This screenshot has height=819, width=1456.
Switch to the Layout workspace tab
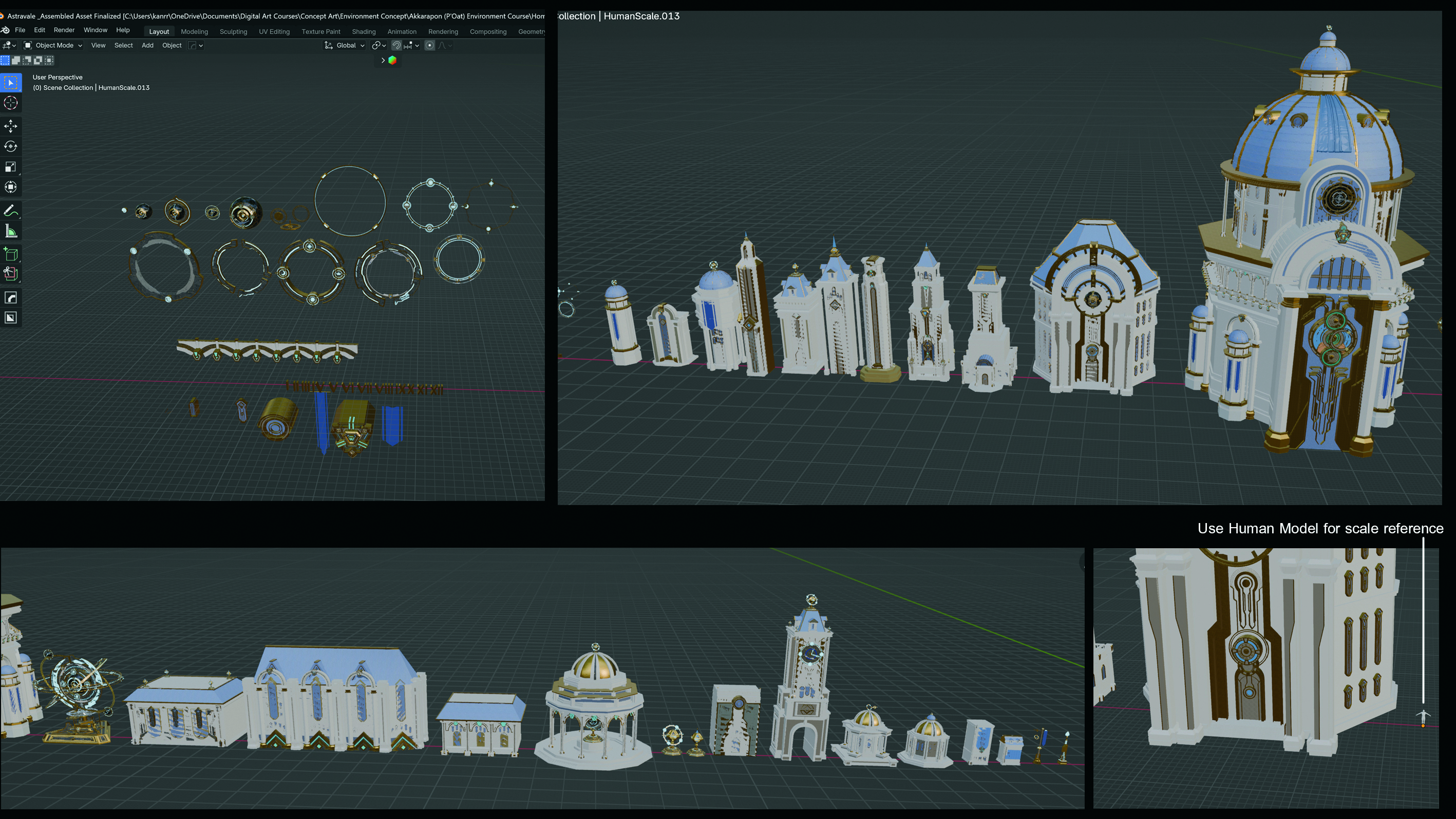click(159, 32)
